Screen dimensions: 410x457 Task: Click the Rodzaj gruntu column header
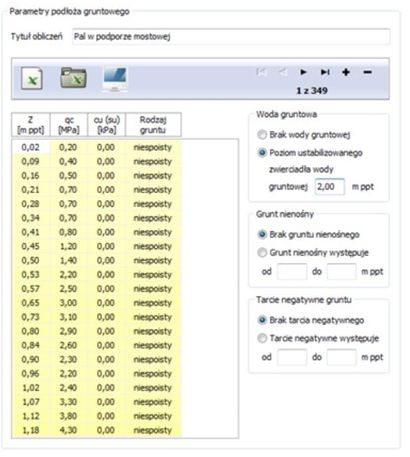tap(153, 125)
